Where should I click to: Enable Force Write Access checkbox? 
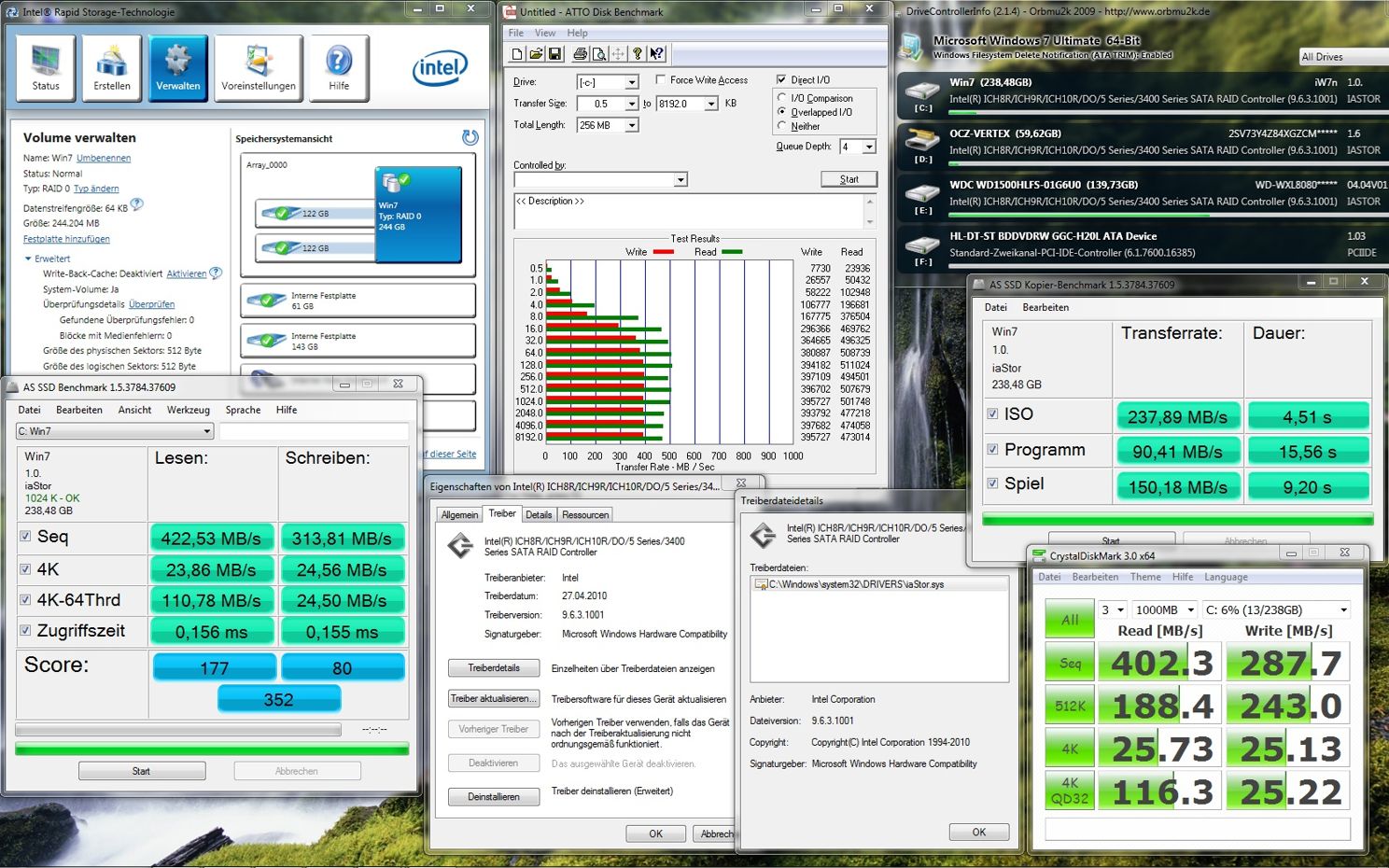click(661, 80)
